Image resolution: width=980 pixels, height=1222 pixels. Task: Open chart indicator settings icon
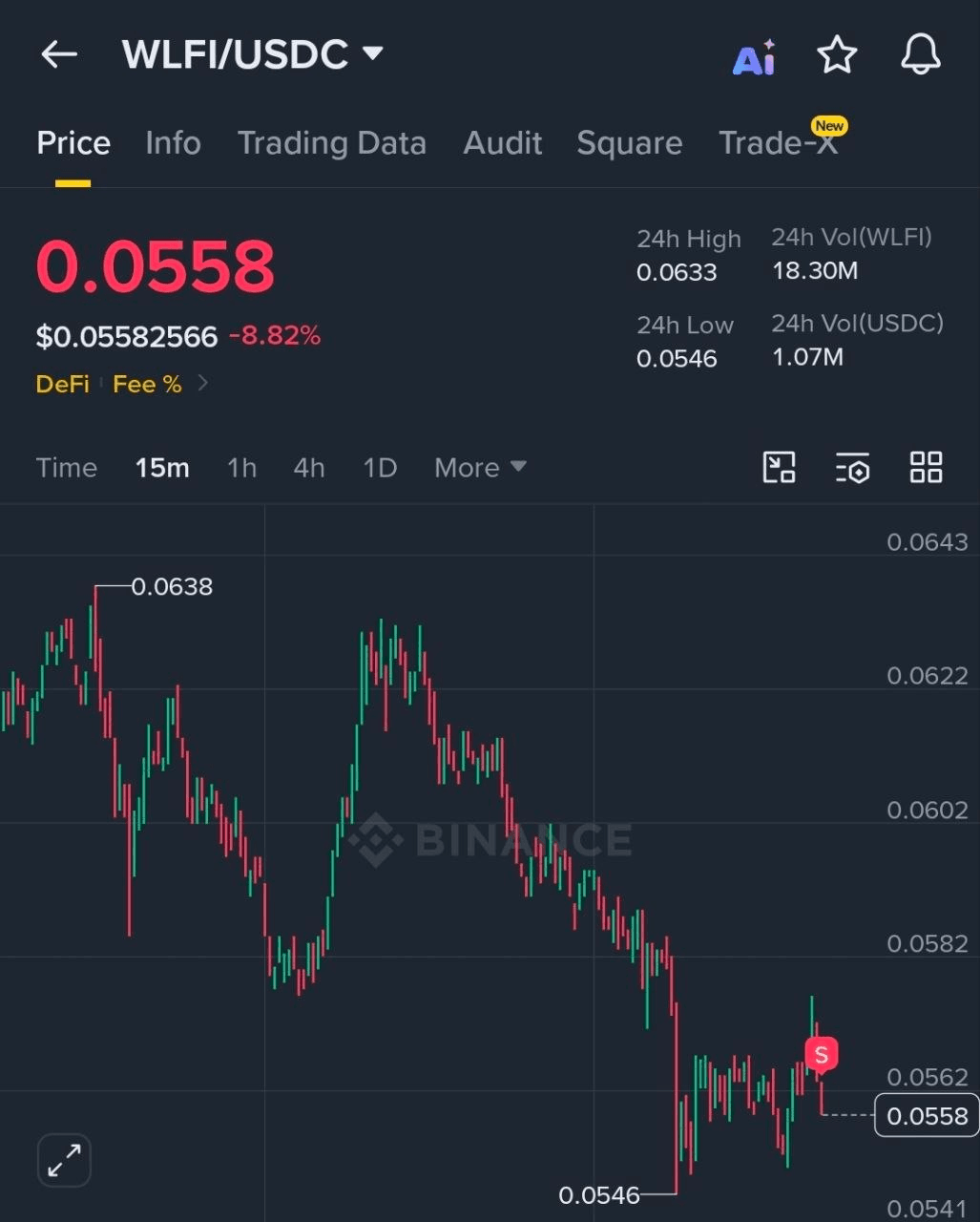click(852, 468)
